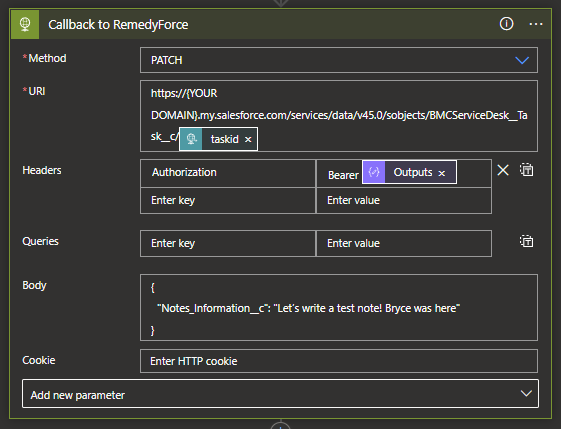Click the empty Headers Enter value field
Screen dimensions: 561x429
click(404, 200)
